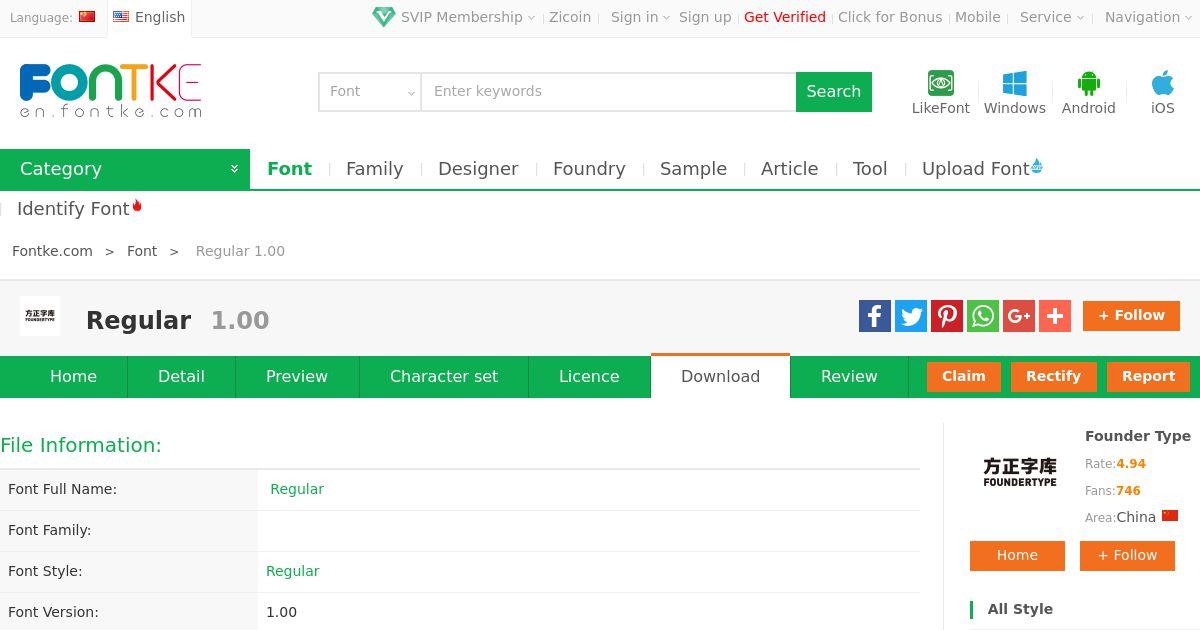
Task: Go to Font breadcrumb link
Action: 142,251
